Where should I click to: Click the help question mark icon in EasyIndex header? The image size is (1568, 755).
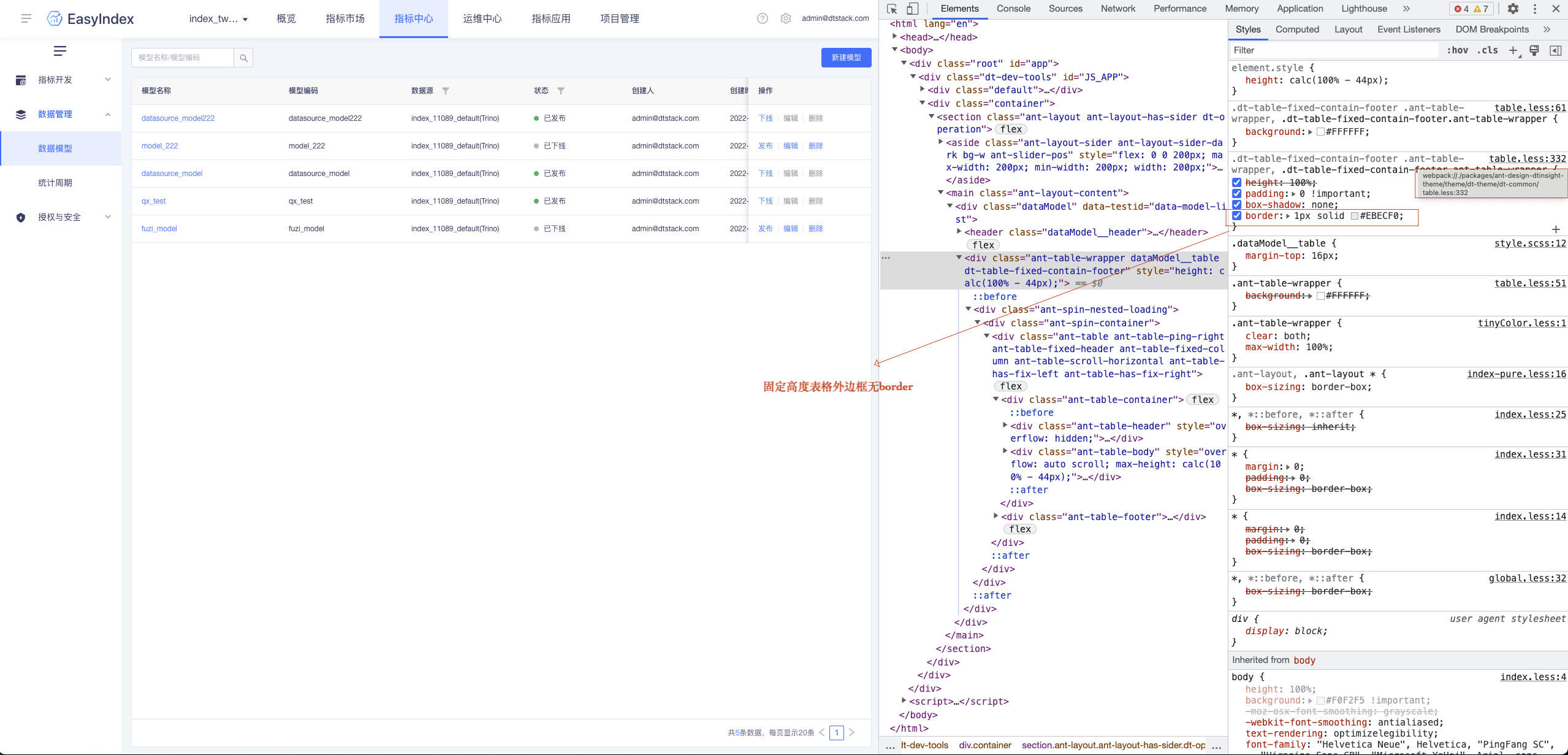pyautogui.click(x=762, y=18)
